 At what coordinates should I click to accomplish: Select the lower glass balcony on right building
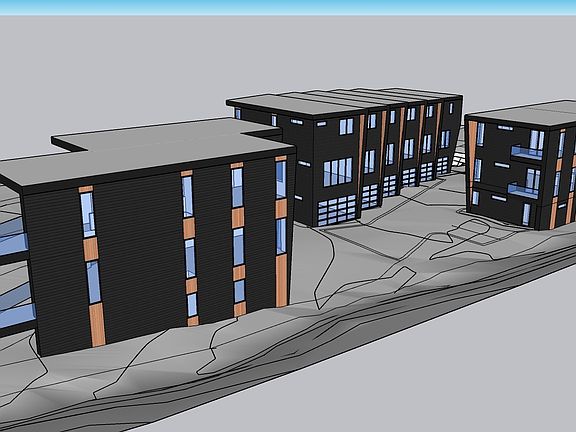523,190
